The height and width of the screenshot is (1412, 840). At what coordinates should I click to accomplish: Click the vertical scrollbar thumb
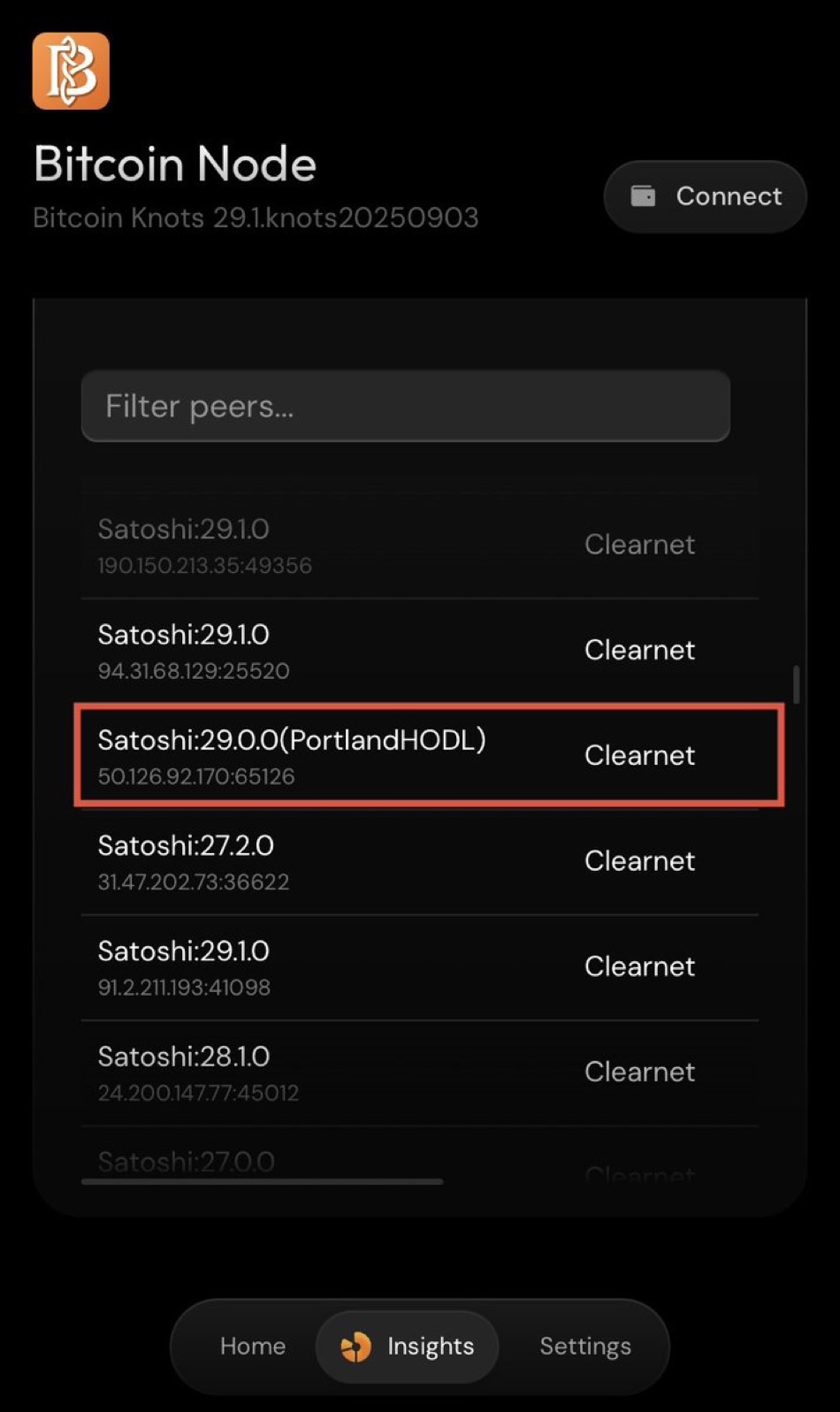point(797,684)
